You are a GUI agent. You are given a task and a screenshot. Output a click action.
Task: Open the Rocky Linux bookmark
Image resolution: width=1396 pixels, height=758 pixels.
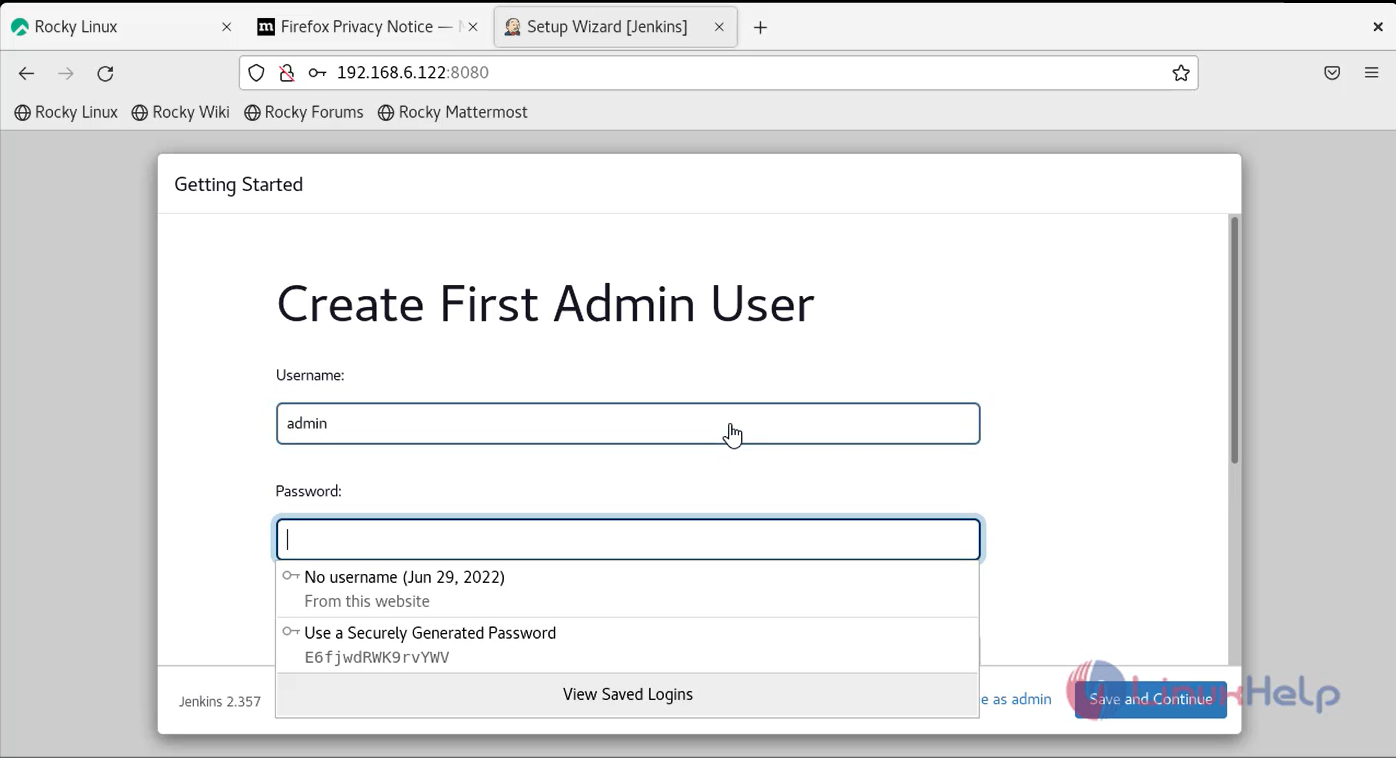[66, 113]
